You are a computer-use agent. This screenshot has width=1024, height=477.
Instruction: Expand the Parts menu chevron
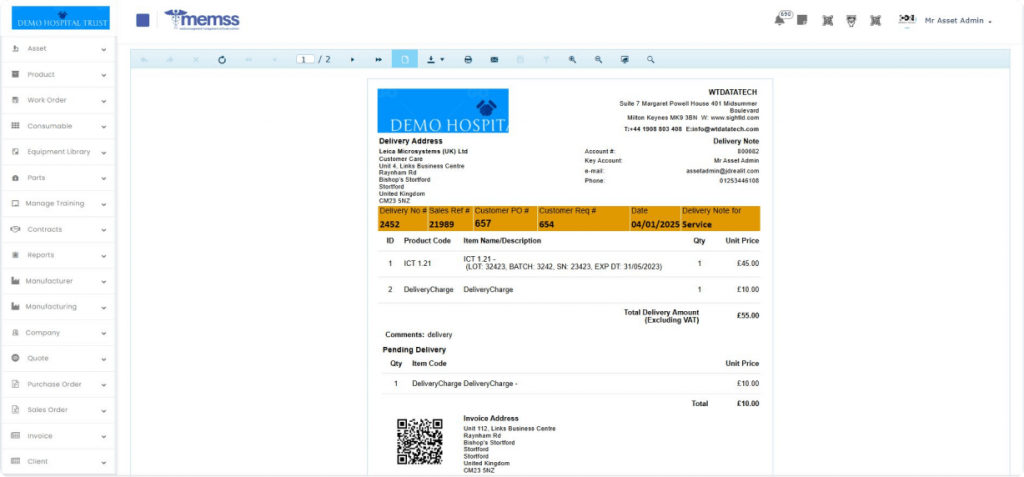tap(103, 178)
